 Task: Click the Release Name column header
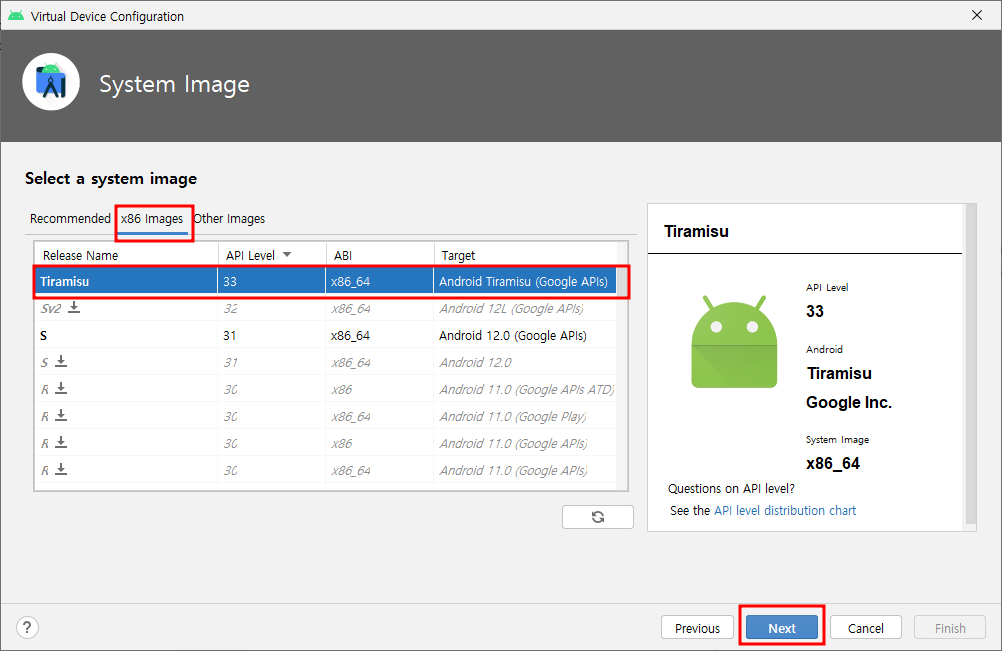(126, 255)
